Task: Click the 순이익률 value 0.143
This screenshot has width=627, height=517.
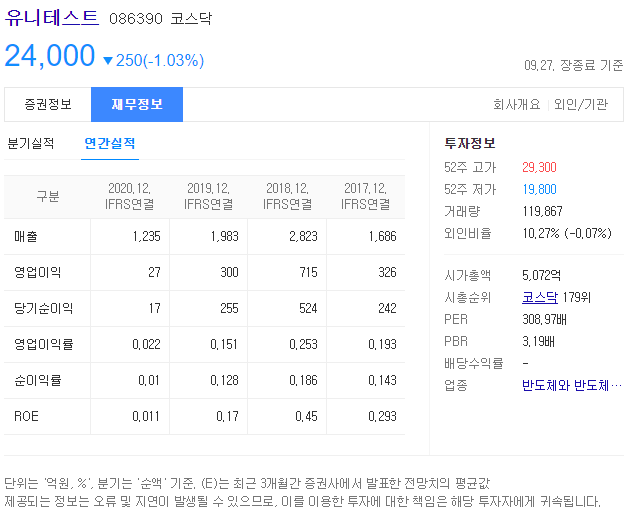Action: pos(382,380)
